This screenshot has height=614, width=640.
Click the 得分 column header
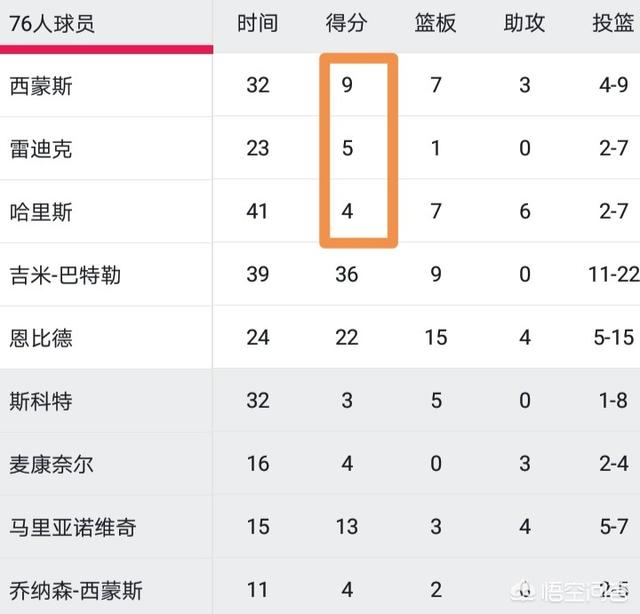[347, 23]
